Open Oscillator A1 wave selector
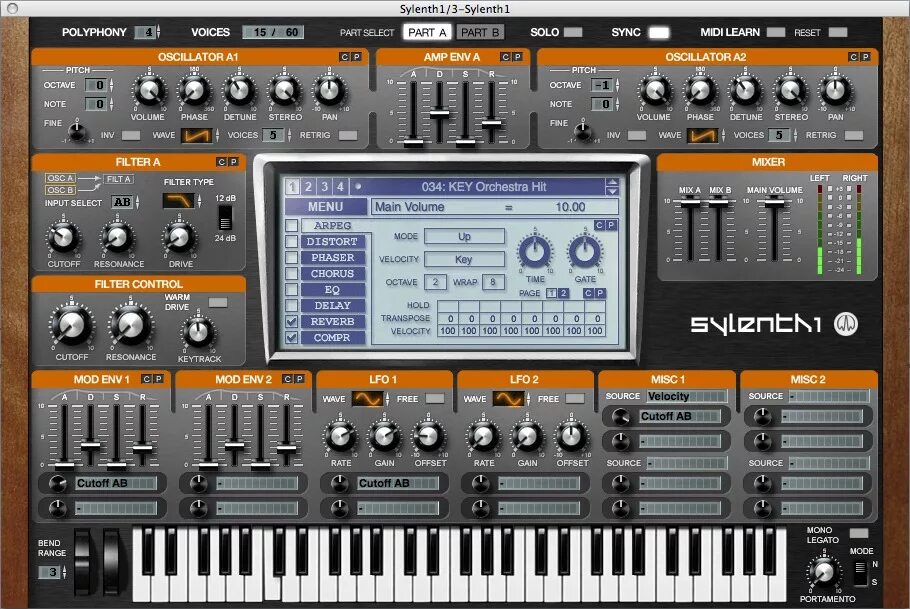 click(x=197, y=135)
